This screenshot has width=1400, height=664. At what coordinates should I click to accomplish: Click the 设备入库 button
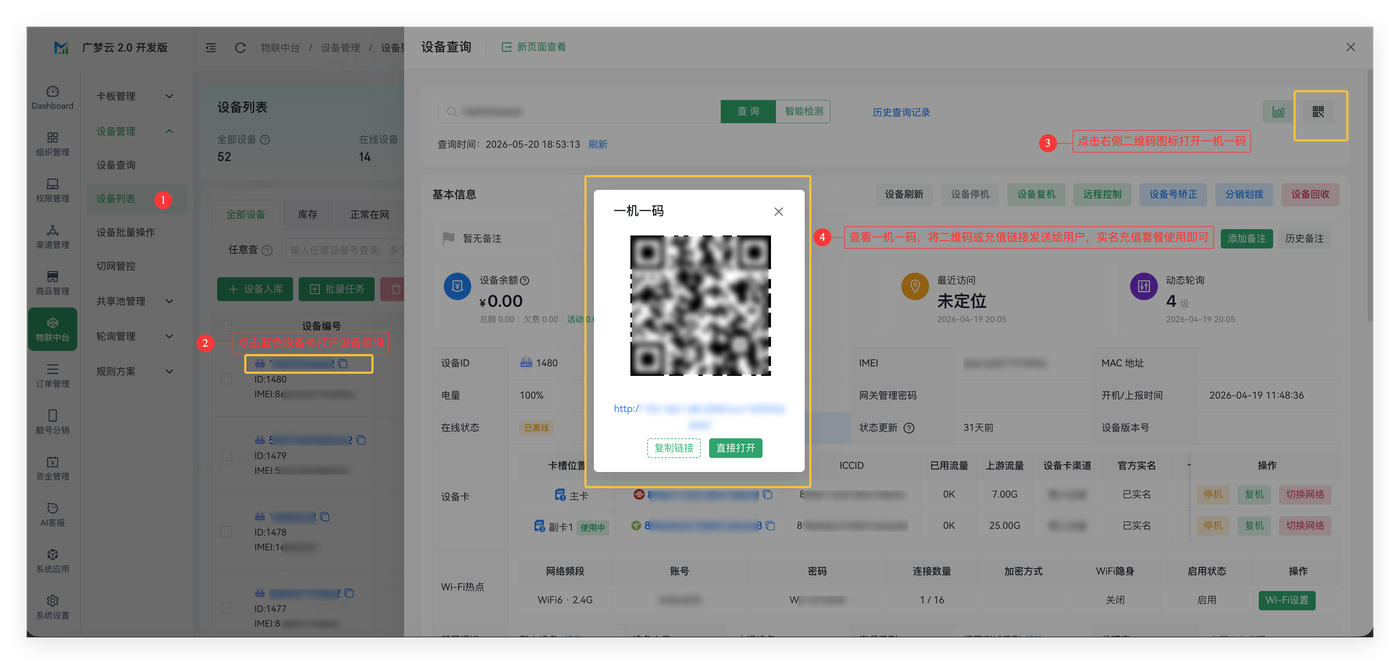(254, 289)
